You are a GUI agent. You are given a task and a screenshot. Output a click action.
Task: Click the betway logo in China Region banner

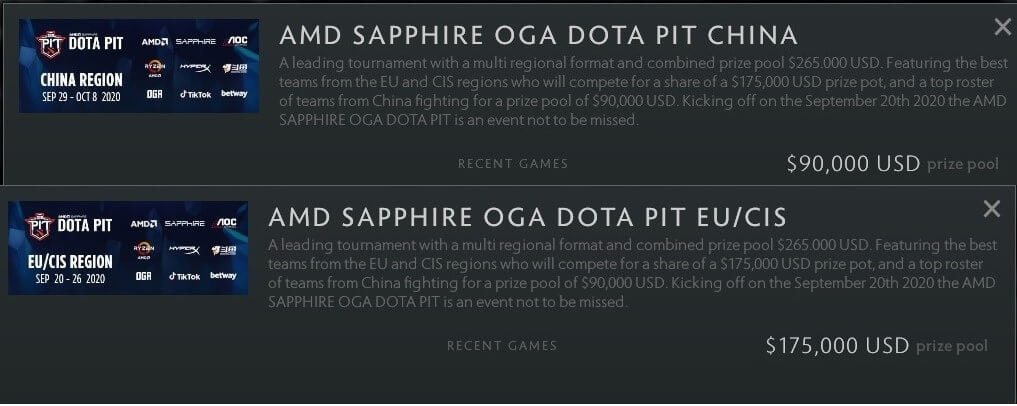tap(234, 94)
